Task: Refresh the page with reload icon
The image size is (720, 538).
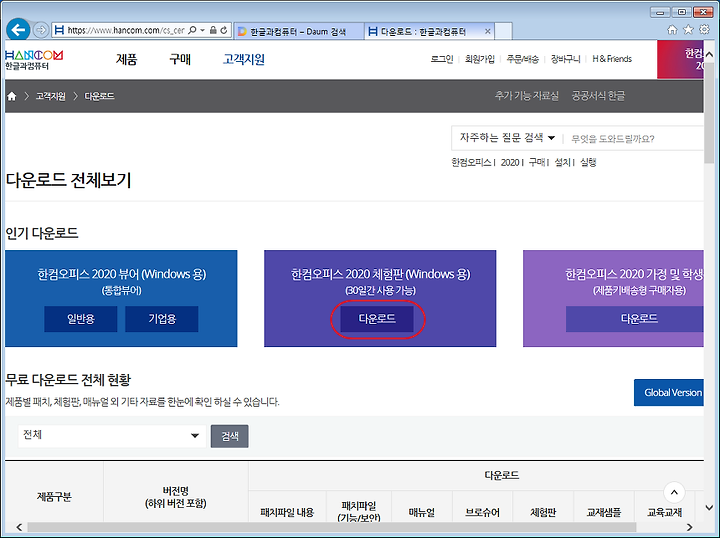Action: pos(224,30)
